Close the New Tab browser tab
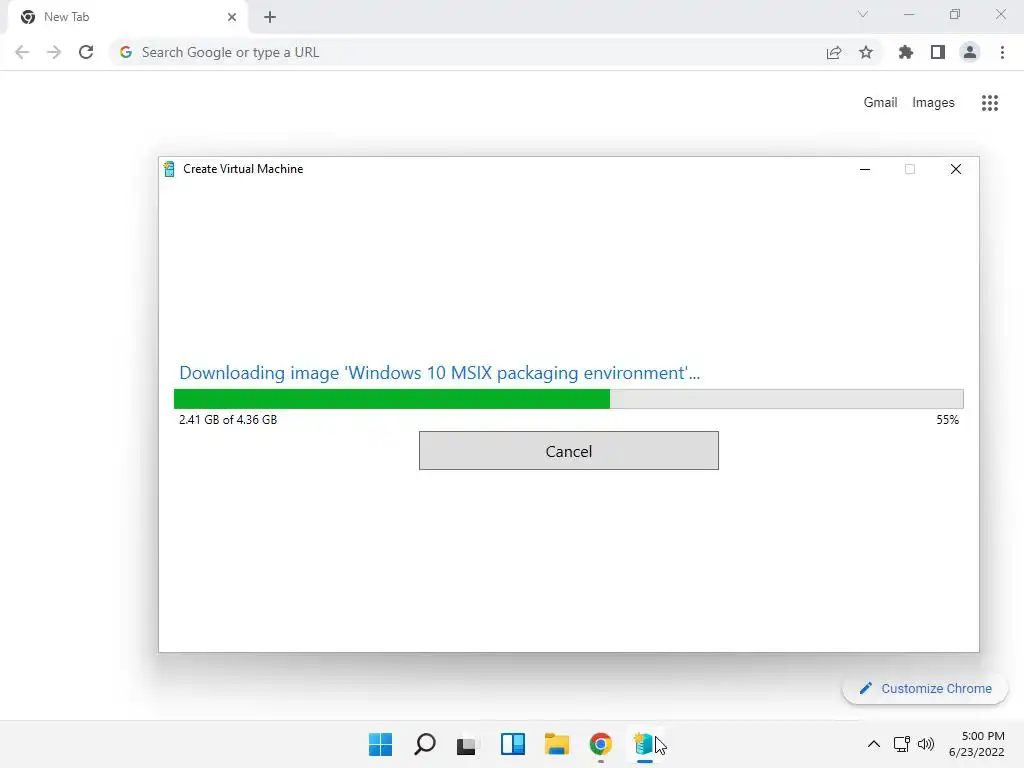 (x=232, y=17)
